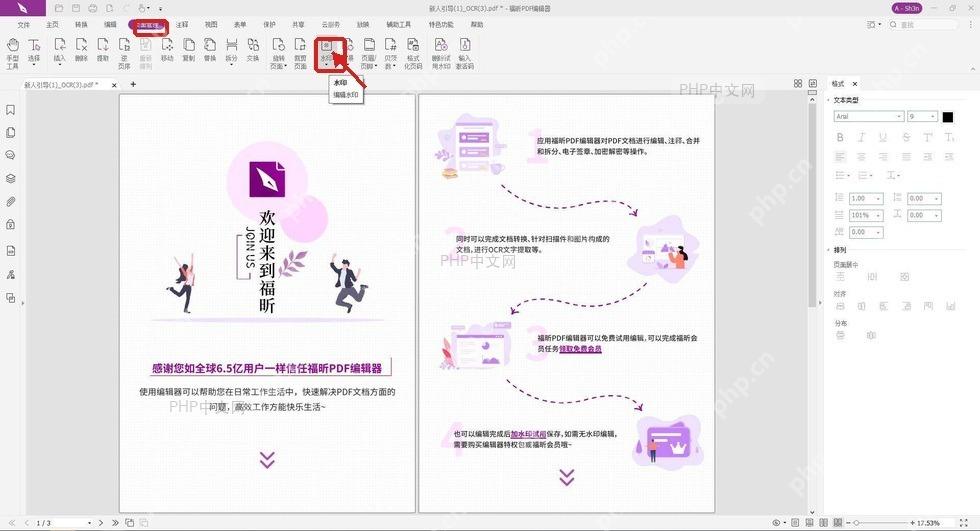980x531 pixels.
Task: Choose Watermark (水印) entry in dropdown
Action: click(340, 83)
